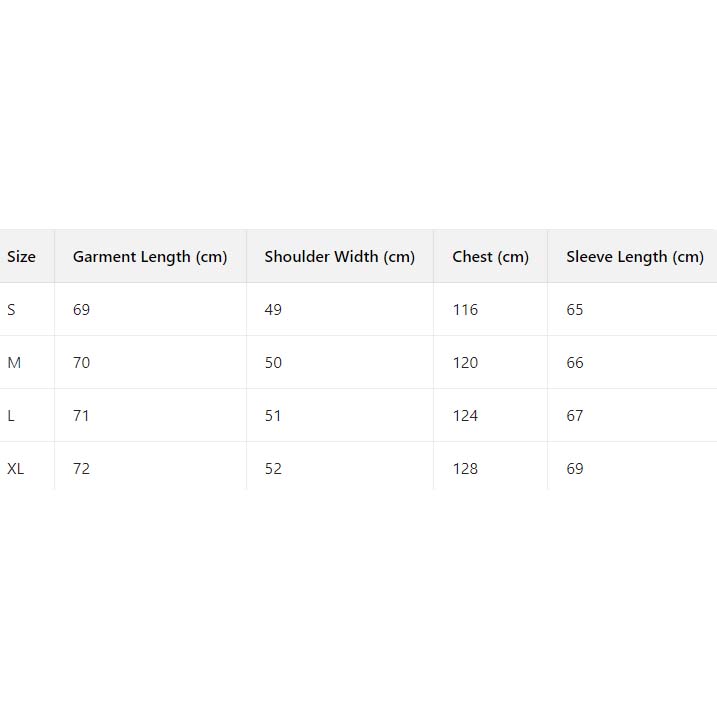The width and height of the screenshot is (717, 717).
Task: Click the size XL row label
Action: 16,469
